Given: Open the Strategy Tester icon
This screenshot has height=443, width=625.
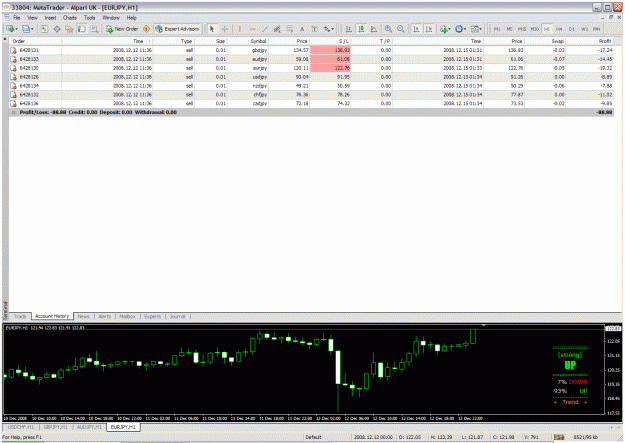Looking at the screenshot, I should 94,29.
